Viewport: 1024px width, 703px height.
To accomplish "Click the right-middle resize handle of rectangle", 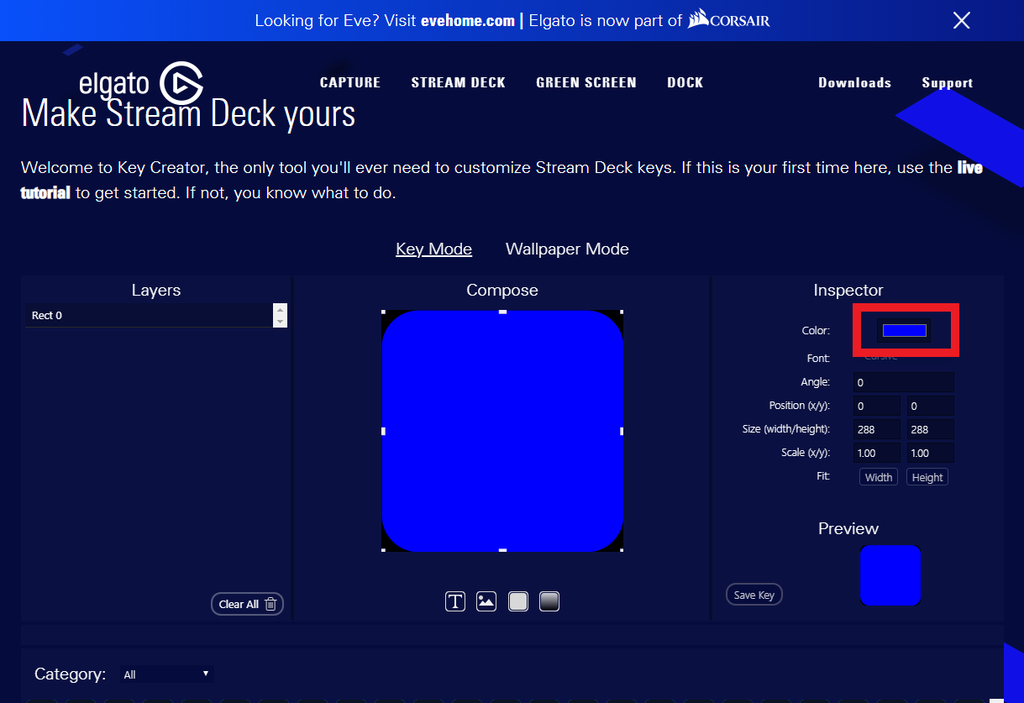I will 622,431.
